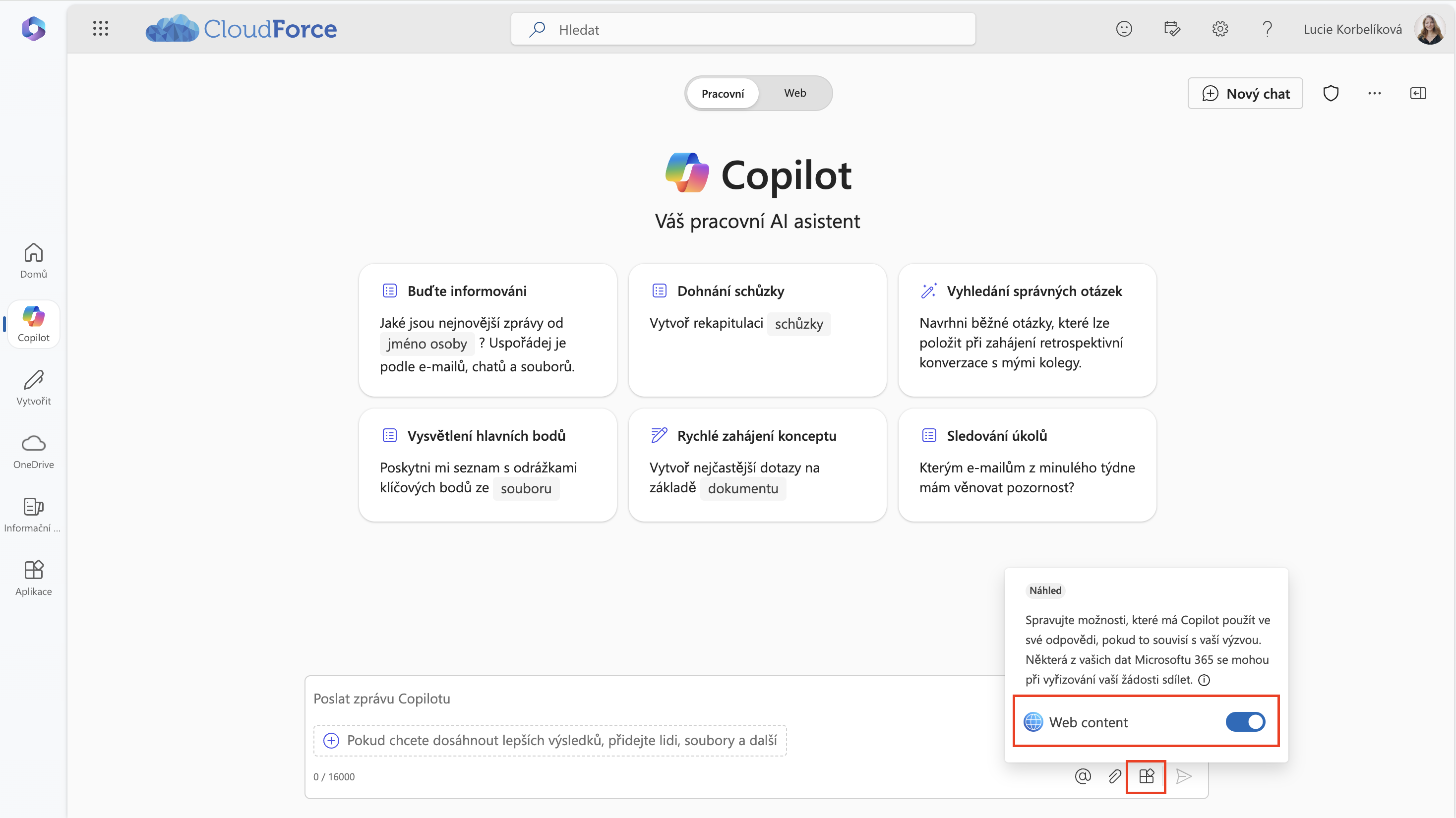Click the add people and files suggestion
1456x818 pixels.
tap(550, 741)
